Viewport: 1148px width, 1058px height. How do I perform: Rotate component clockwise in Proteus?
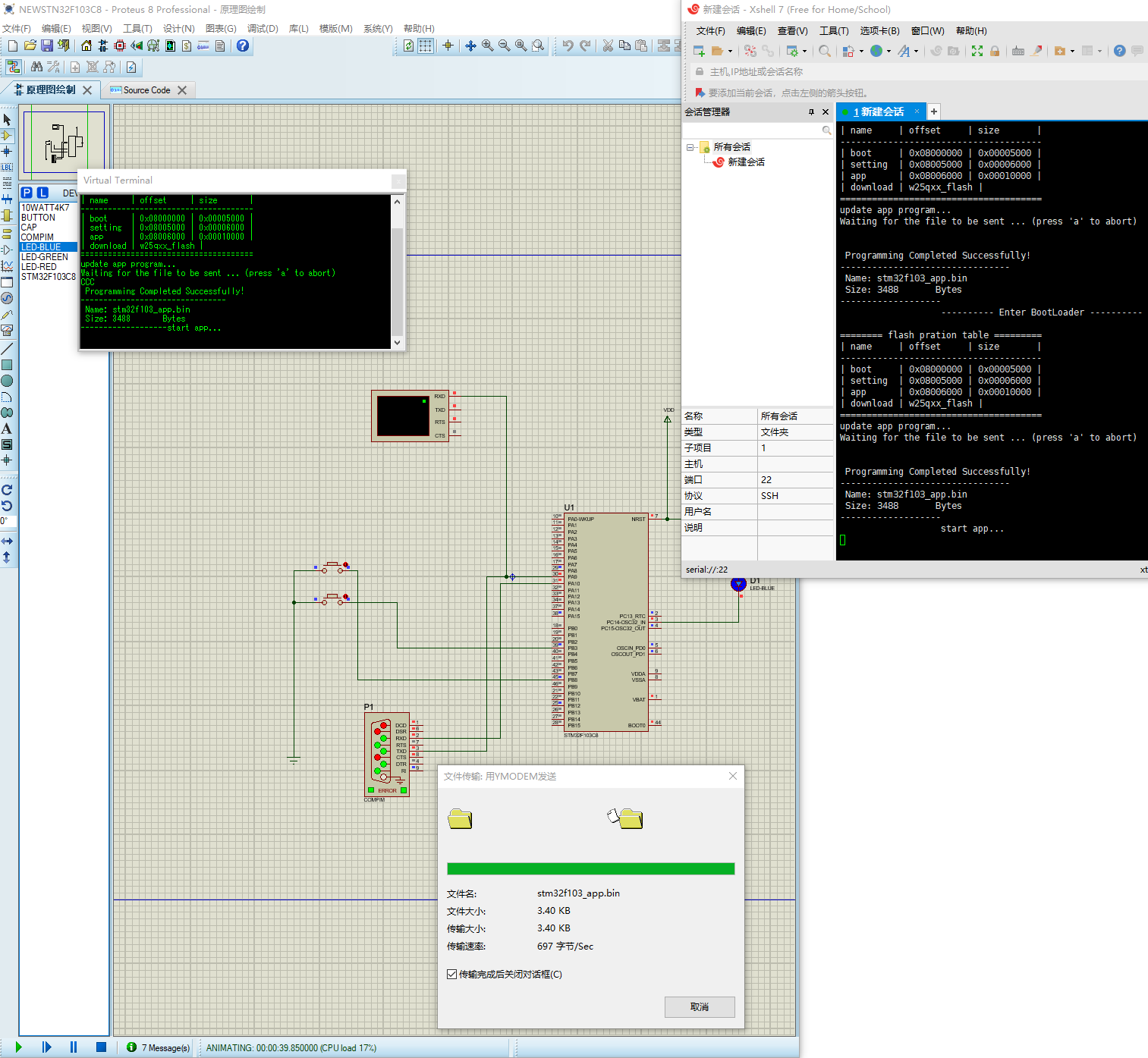[x=7, y=490]
